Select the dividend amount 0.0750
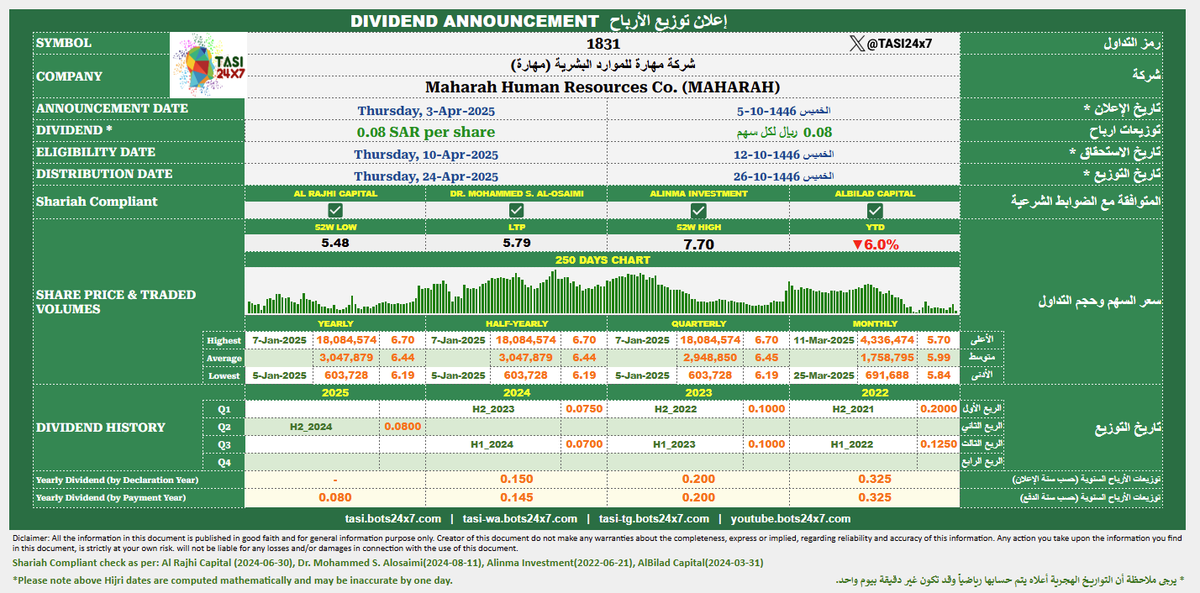 pyautogui.click(x=584, y=409)
